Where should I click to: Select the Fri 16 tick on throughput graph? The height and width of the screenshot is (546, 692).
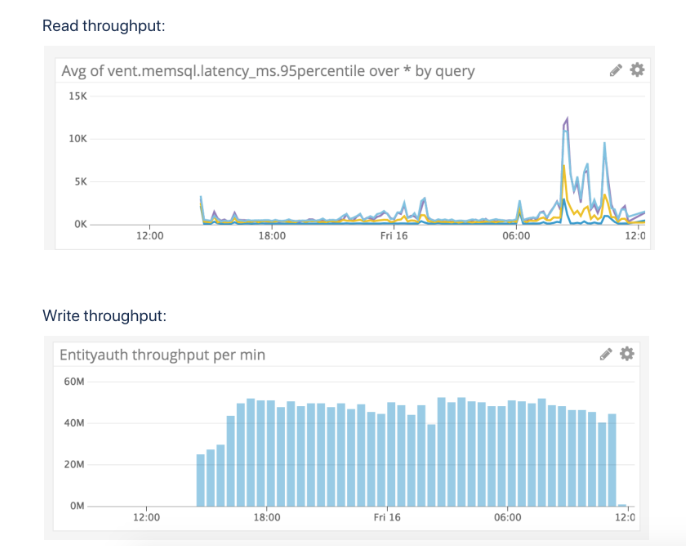[387, 517]
